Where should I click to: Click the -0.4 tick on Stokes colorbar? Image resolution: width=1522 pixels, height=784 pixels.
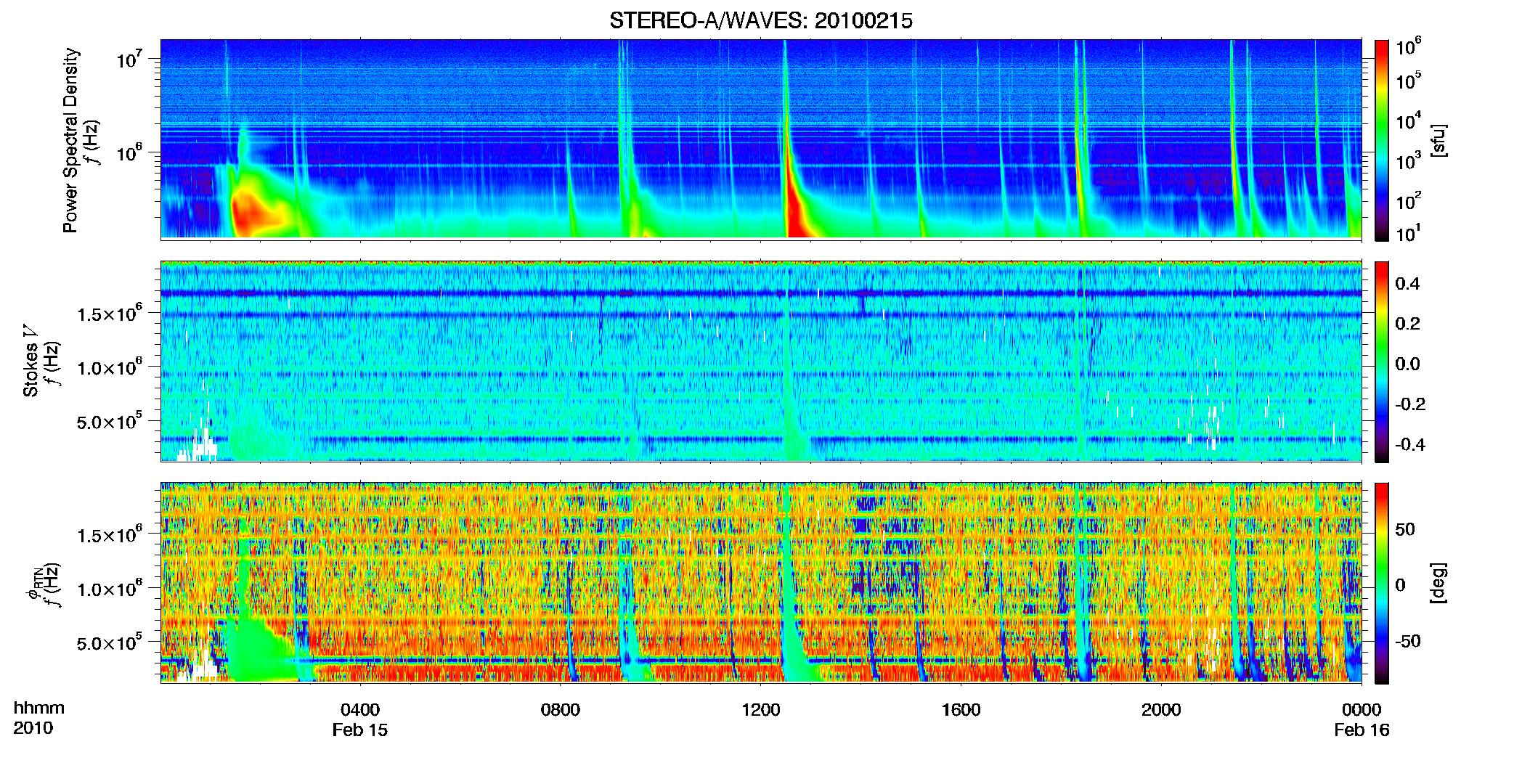pos(1410,444)
